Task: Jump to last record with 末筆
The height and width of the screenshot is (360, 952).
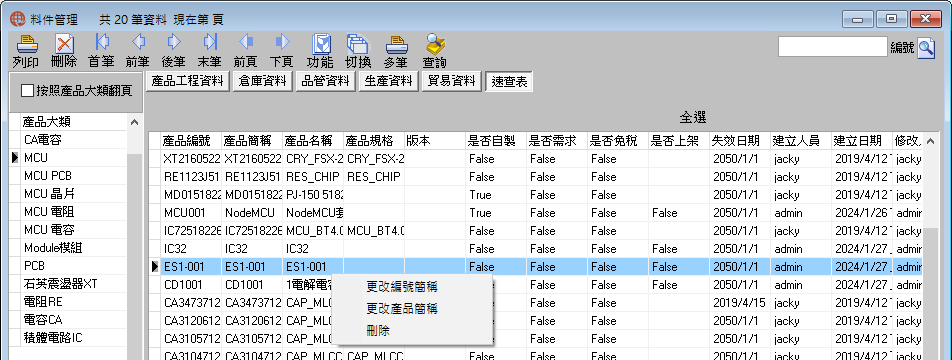Action: pyautogui.click(x=209, y=42)
